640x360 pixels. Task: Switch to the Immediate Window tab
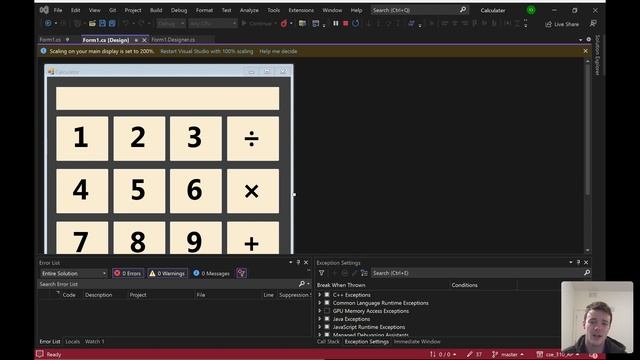(x=417, y=341)
